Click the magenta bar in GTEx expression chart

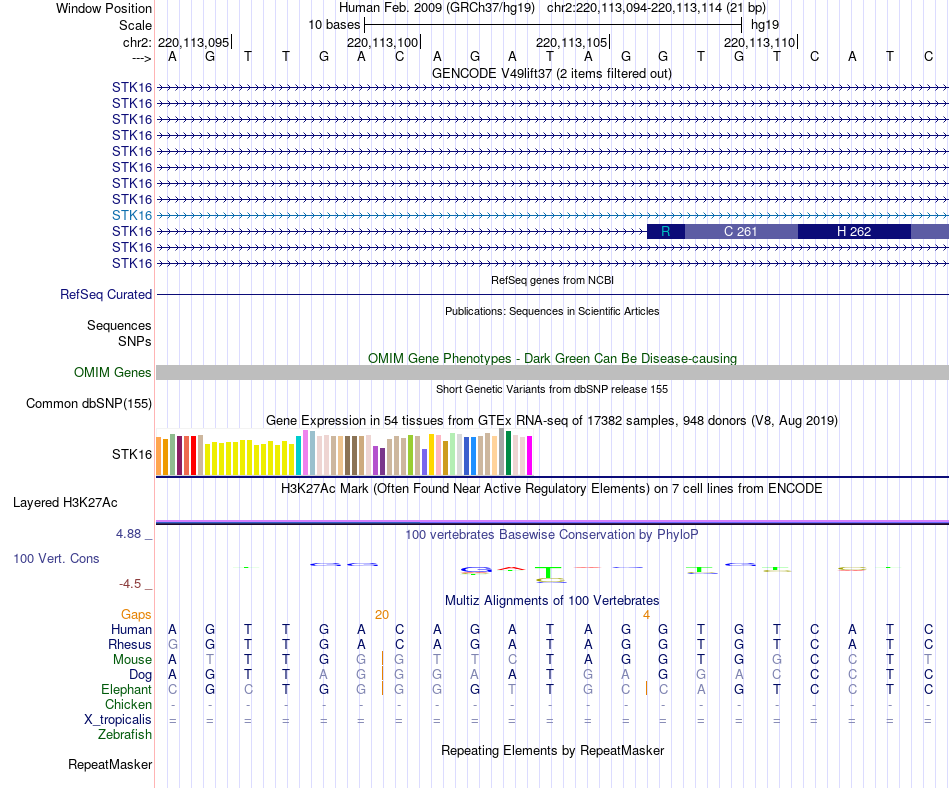pos(530,455)
